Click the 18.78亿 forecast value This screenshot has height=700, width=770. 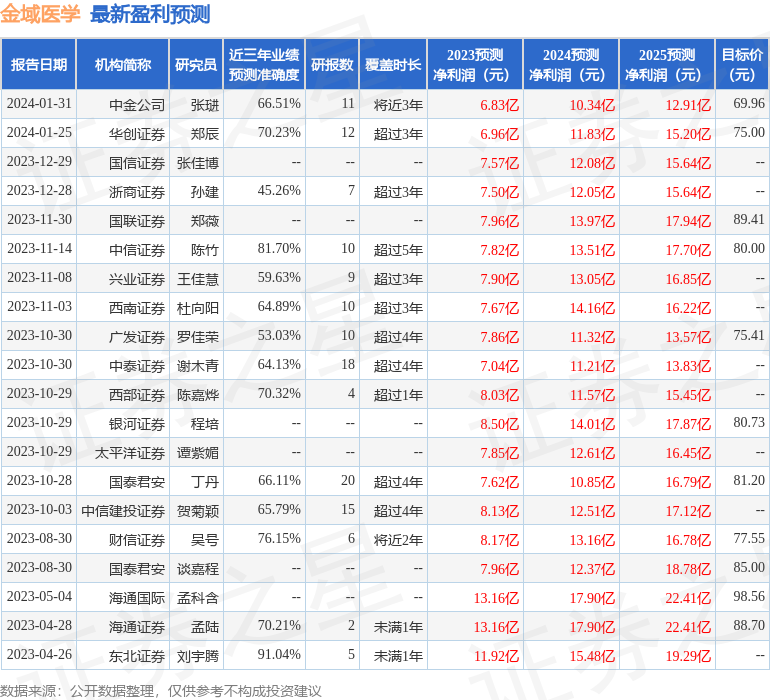(x=688, y=568)
